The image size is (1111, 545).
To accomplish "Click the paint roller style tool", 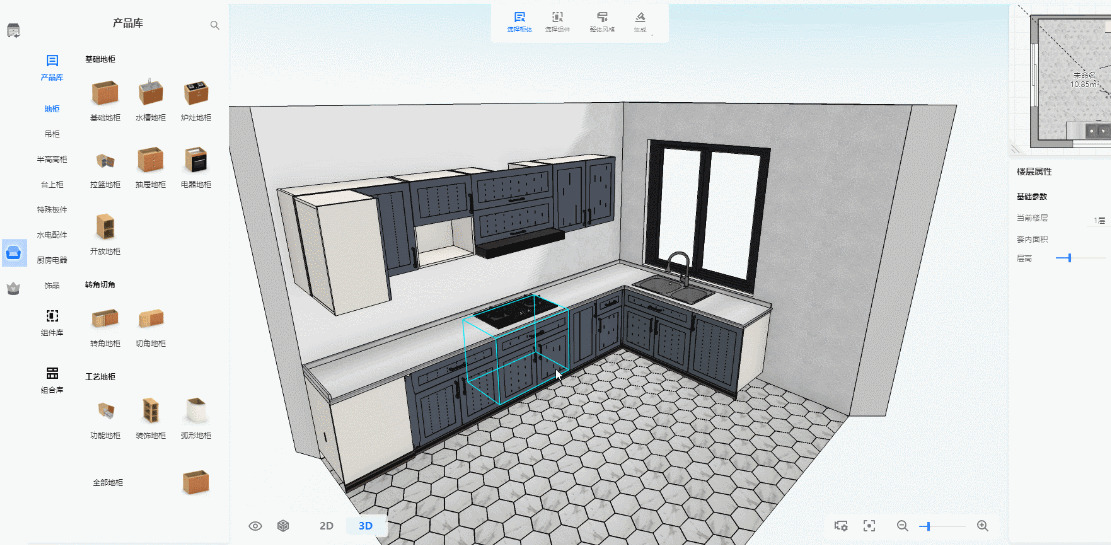I will [602, 22].
